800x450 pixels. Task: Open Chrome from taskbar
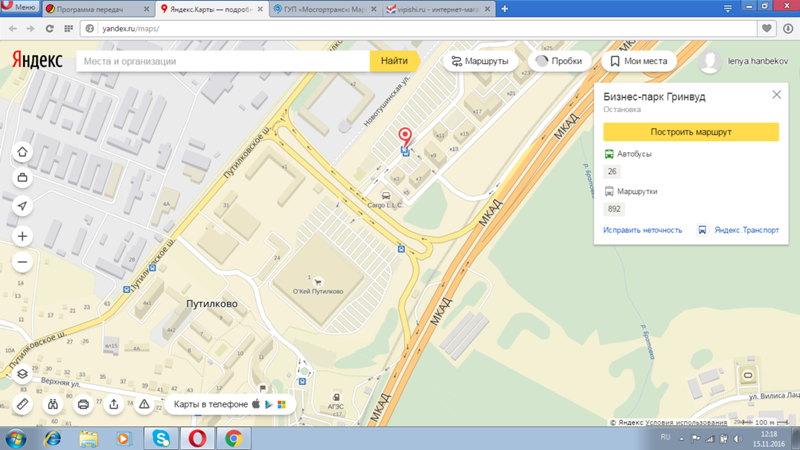[x=234, y=439]
